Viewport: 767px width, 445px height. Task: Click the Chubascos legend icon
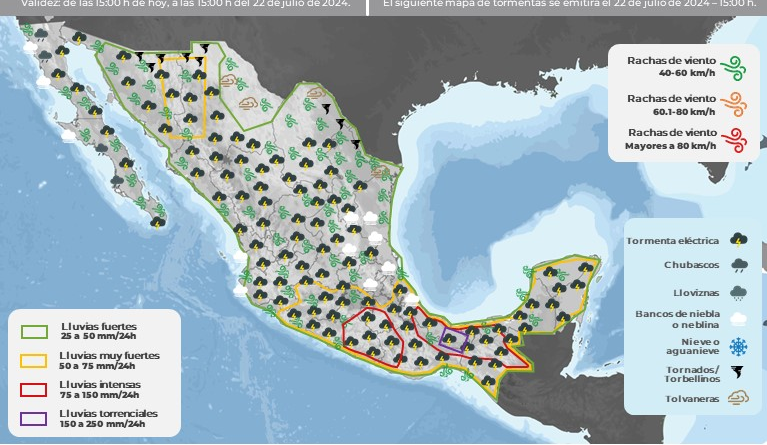[x=738, y=266]
